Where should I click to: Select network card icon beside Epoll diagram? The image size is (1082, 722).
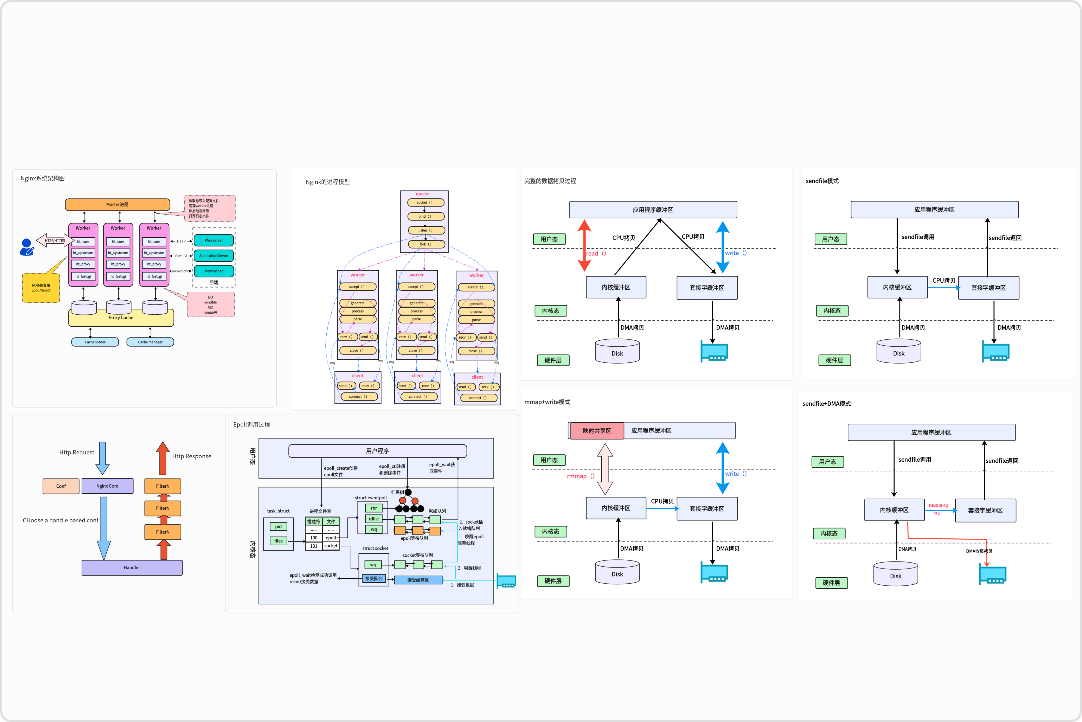(506, 581)
